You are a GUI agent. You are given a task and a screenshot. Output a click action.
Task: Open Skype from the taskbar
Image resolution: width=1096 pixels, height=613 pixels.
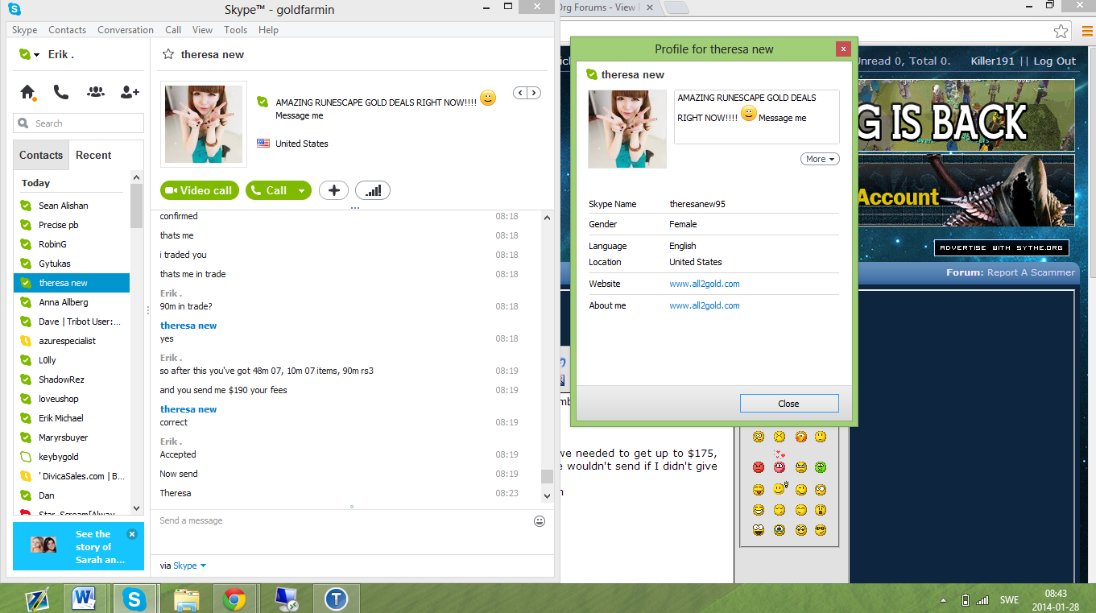pyautogui.click(x=134, y=599)
